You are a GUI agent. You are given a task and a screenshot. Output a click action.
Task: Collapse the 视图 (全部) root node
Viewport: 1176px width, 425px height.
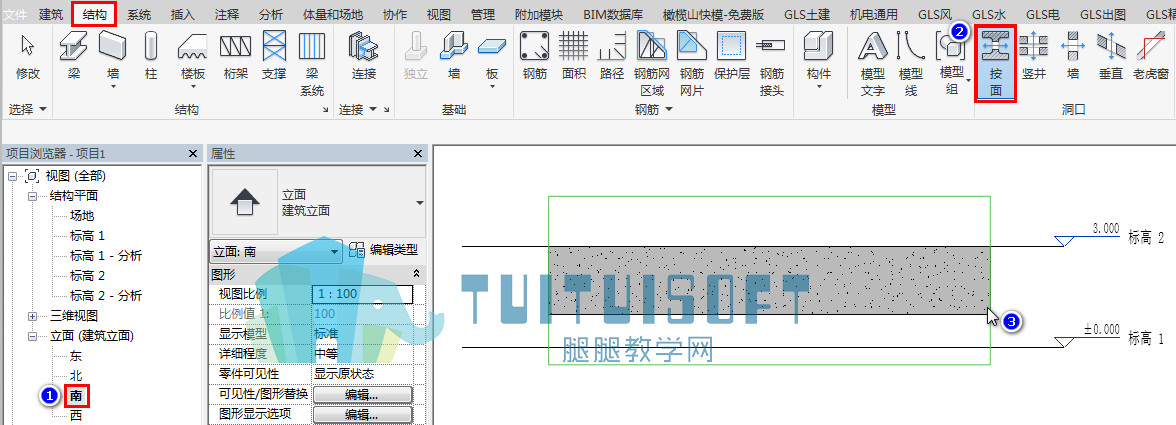12,176
